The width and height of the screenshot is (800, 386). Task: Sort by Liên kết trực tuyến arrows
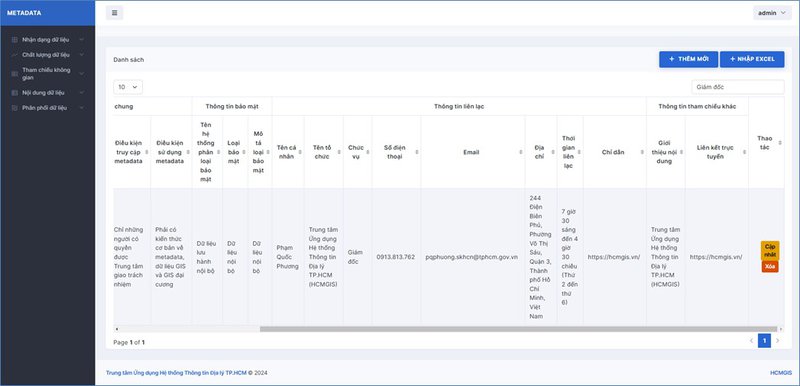pyautogui.click(x=744, y=152)
